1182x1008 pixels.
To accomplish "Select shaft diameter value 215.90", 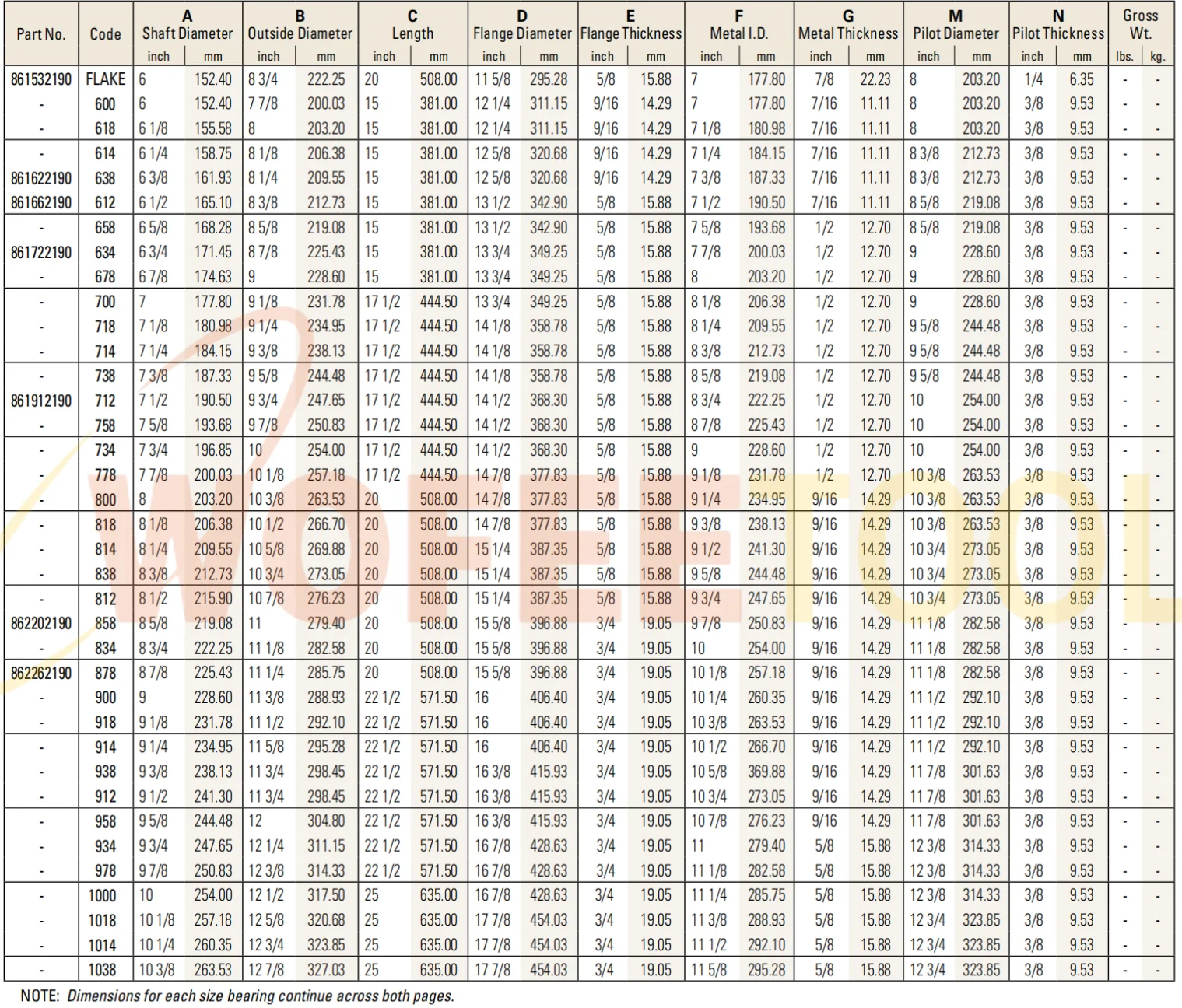I will 213,599.
